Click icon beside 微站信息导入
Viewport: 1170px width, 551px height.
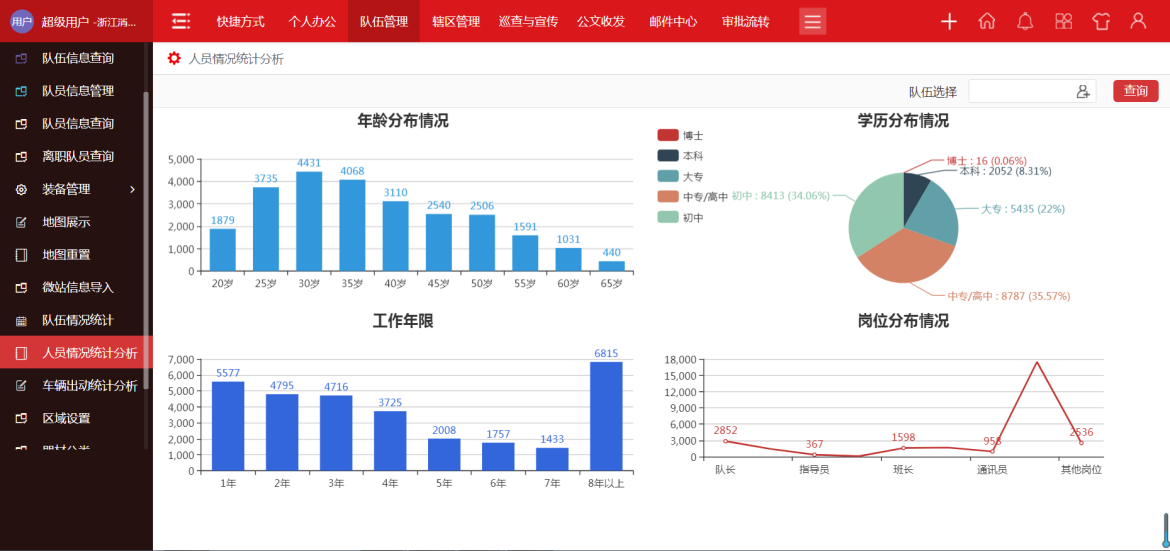[22, 287]
